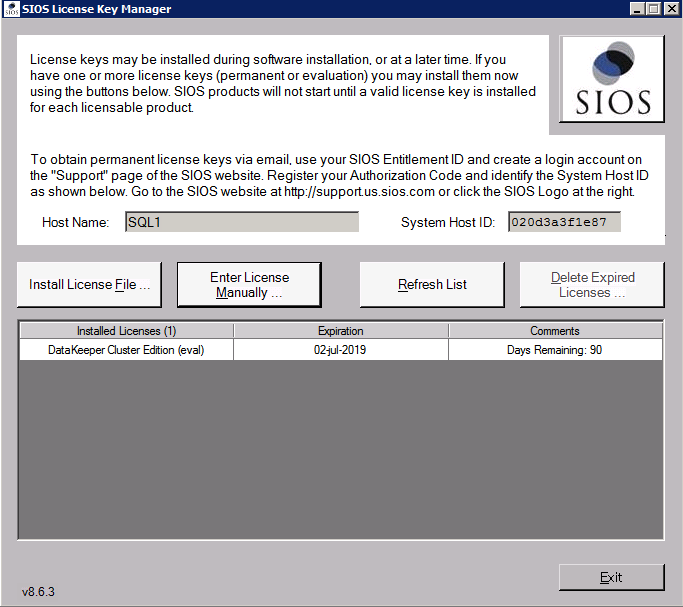The width and height of the screenshot is (683, 607).
Task: Open Enter License Manually dialog
Action: [x=249, y=285]
